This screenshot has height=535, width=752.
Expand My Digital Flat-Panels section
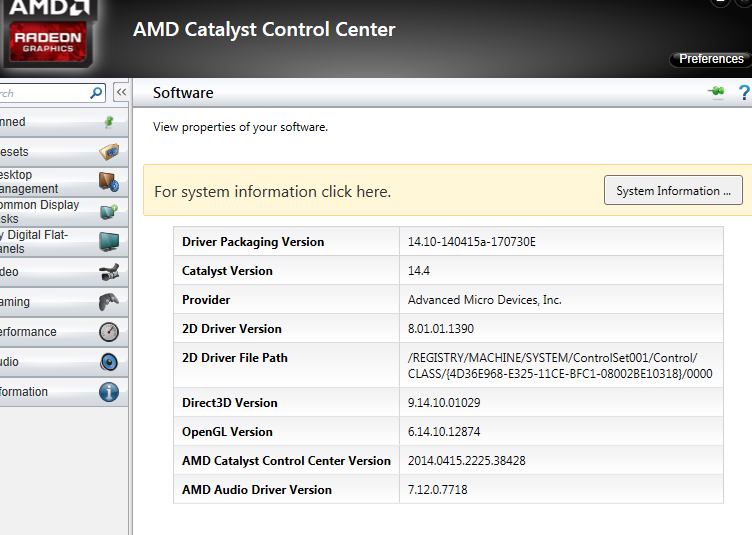click(x=64, y=242)
